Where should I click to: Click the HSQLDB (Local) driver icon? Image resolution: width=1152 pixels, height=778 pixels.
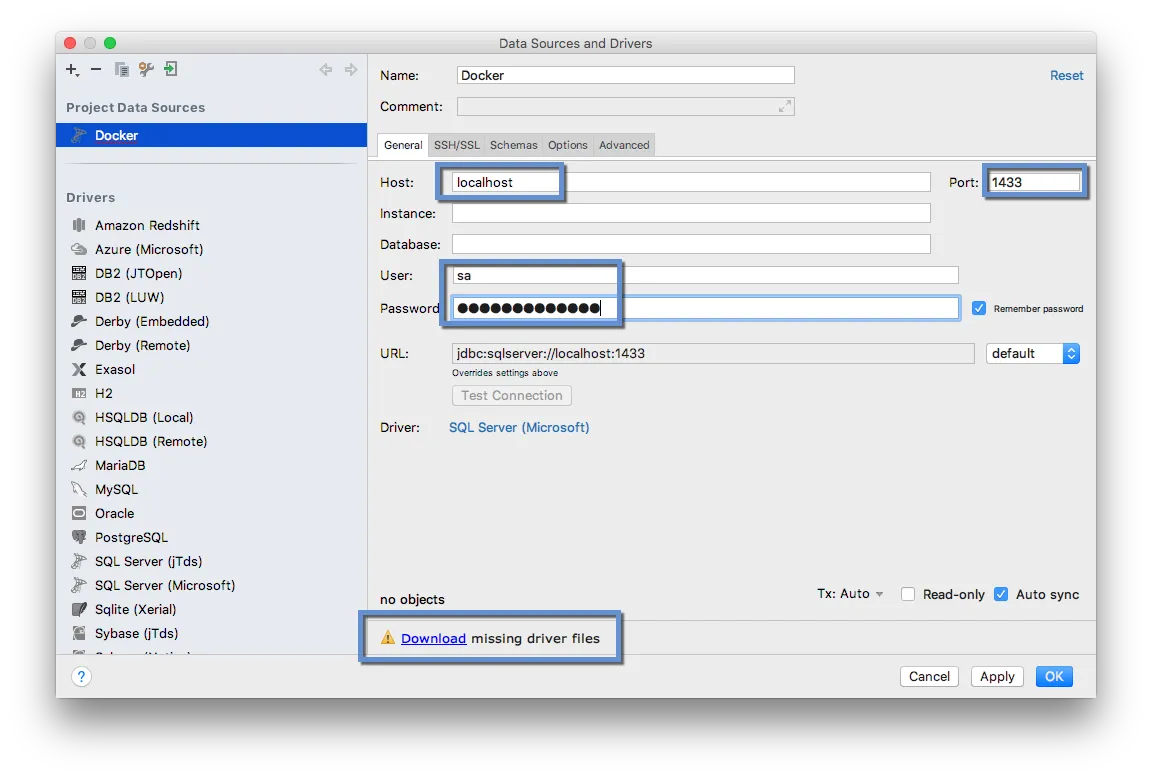point(79,417)
